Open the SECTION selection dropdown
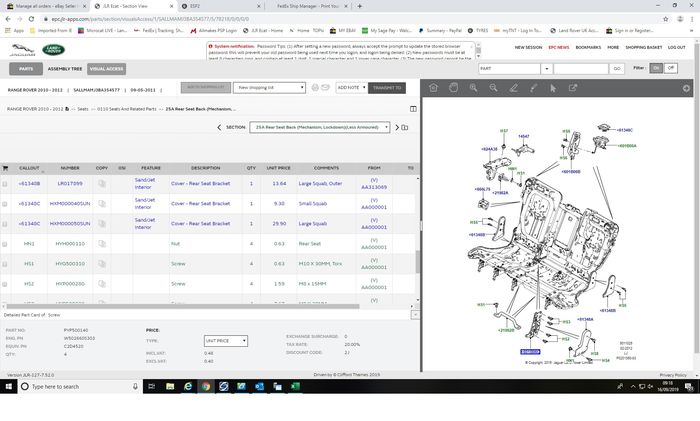The image size is (700, 421). point(320,127)
